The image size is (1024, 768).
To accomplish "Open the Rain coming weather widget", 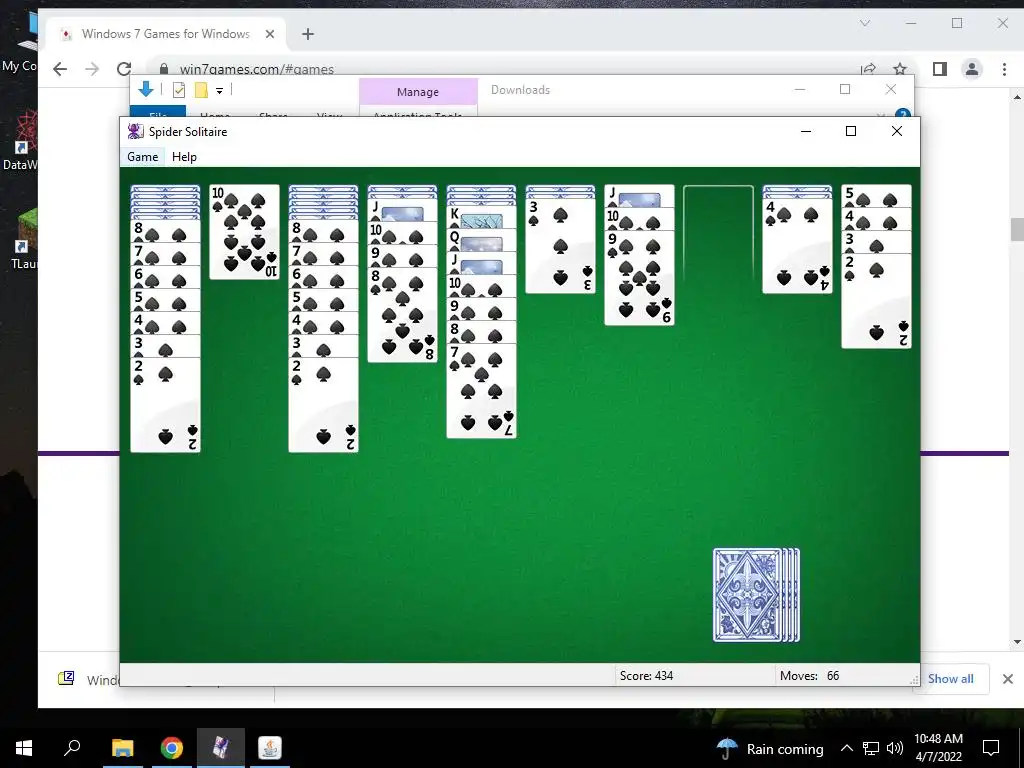I will click(x=769, y=748).
